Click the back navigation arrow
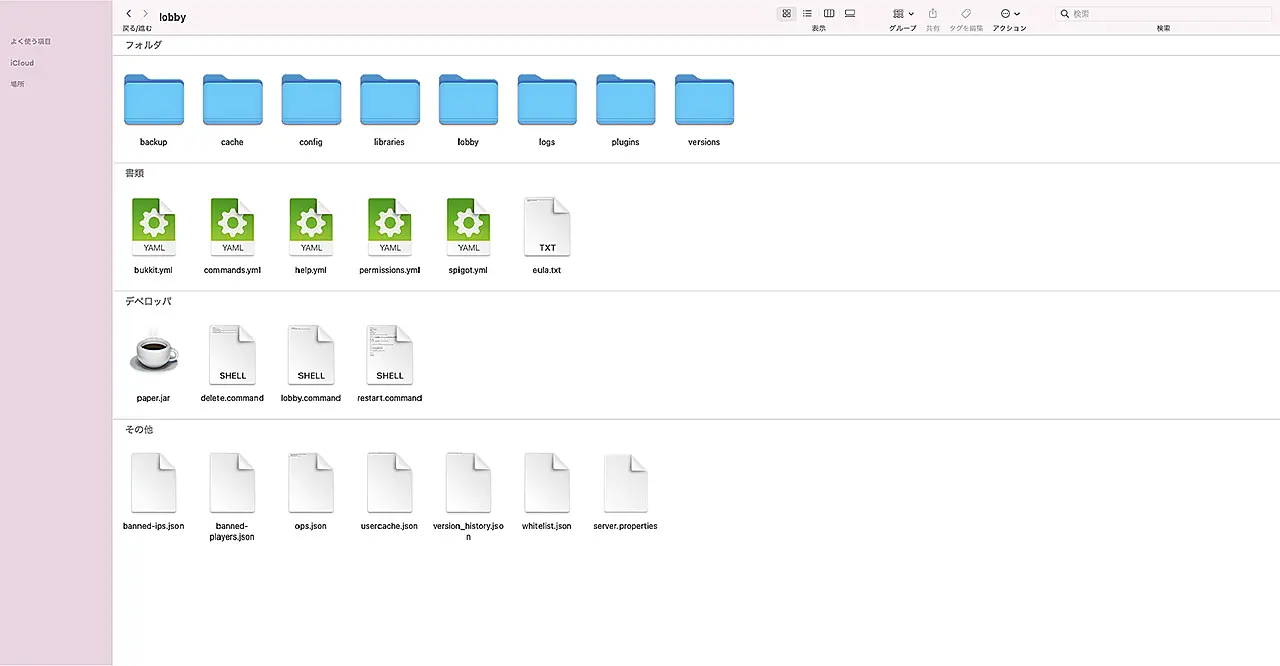1280x666 pixels. (x=129, y=14)
